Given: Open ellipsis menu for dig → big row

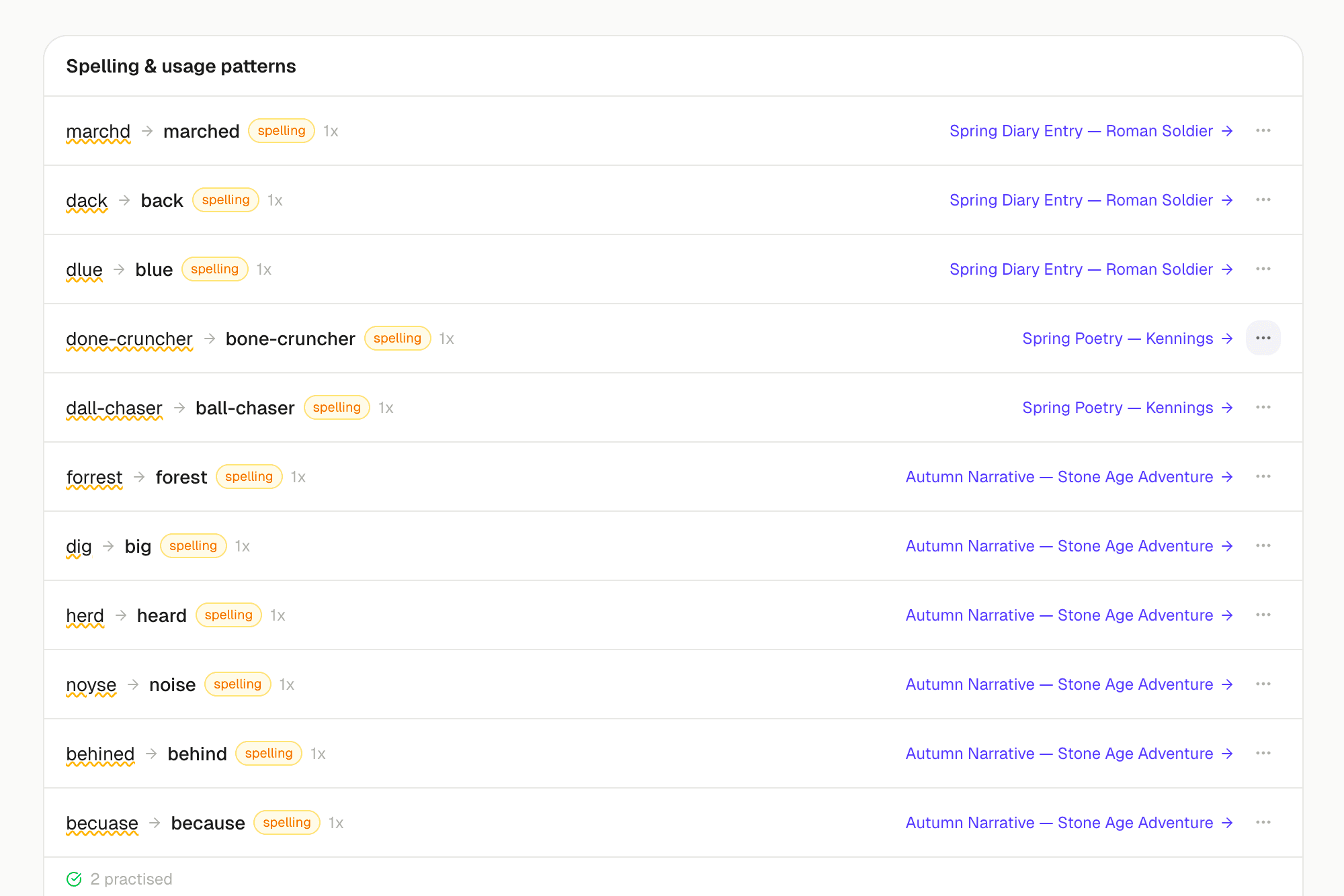Looking at the screenshot, I should click(x=1263, y=546).
